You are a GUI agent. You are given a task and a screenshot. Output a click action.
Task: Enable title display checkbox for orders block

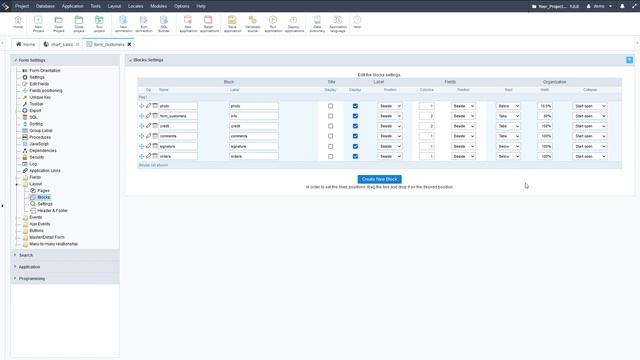[331, 156]
